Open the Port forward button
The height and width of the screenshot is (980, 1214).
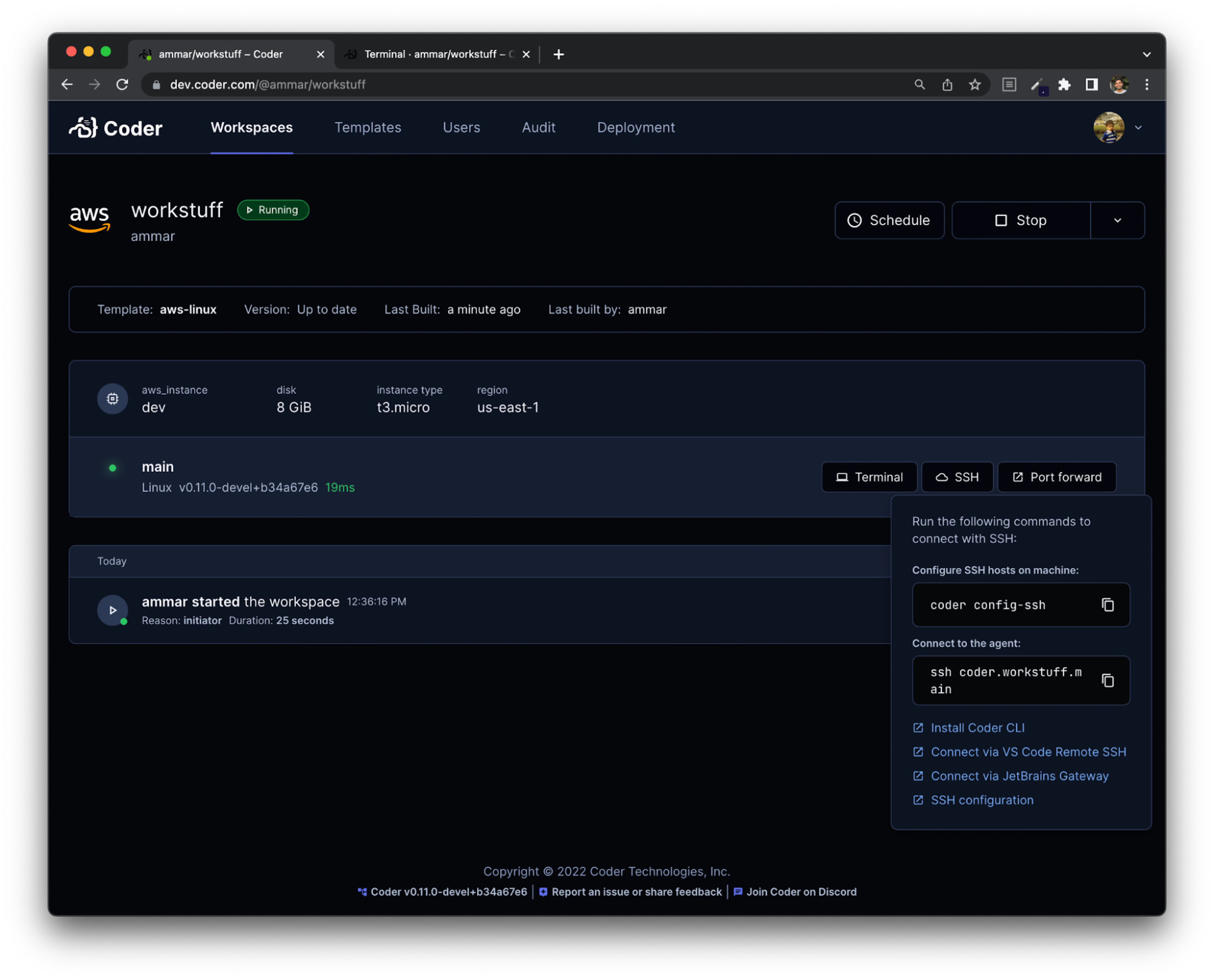click(1057, 477)
